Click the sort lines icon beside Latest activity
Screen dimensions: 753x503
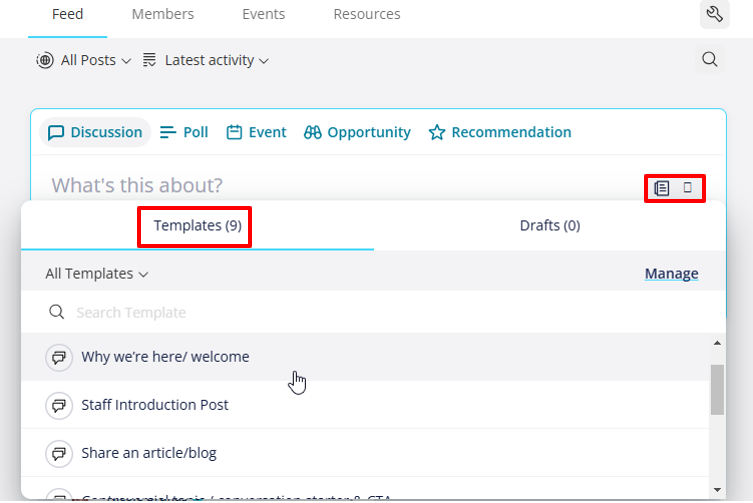pyautogui.click(x=149, y=60)
